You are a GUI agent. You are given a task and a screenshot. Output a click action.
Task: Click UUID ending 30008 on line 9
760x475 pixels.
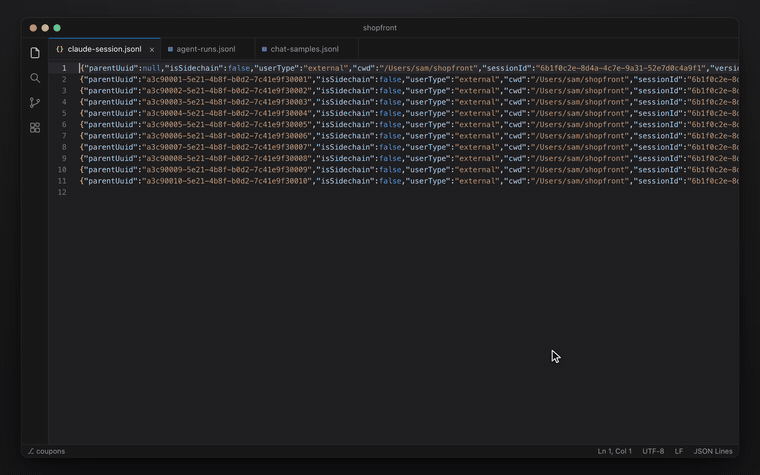click(227, 158)
